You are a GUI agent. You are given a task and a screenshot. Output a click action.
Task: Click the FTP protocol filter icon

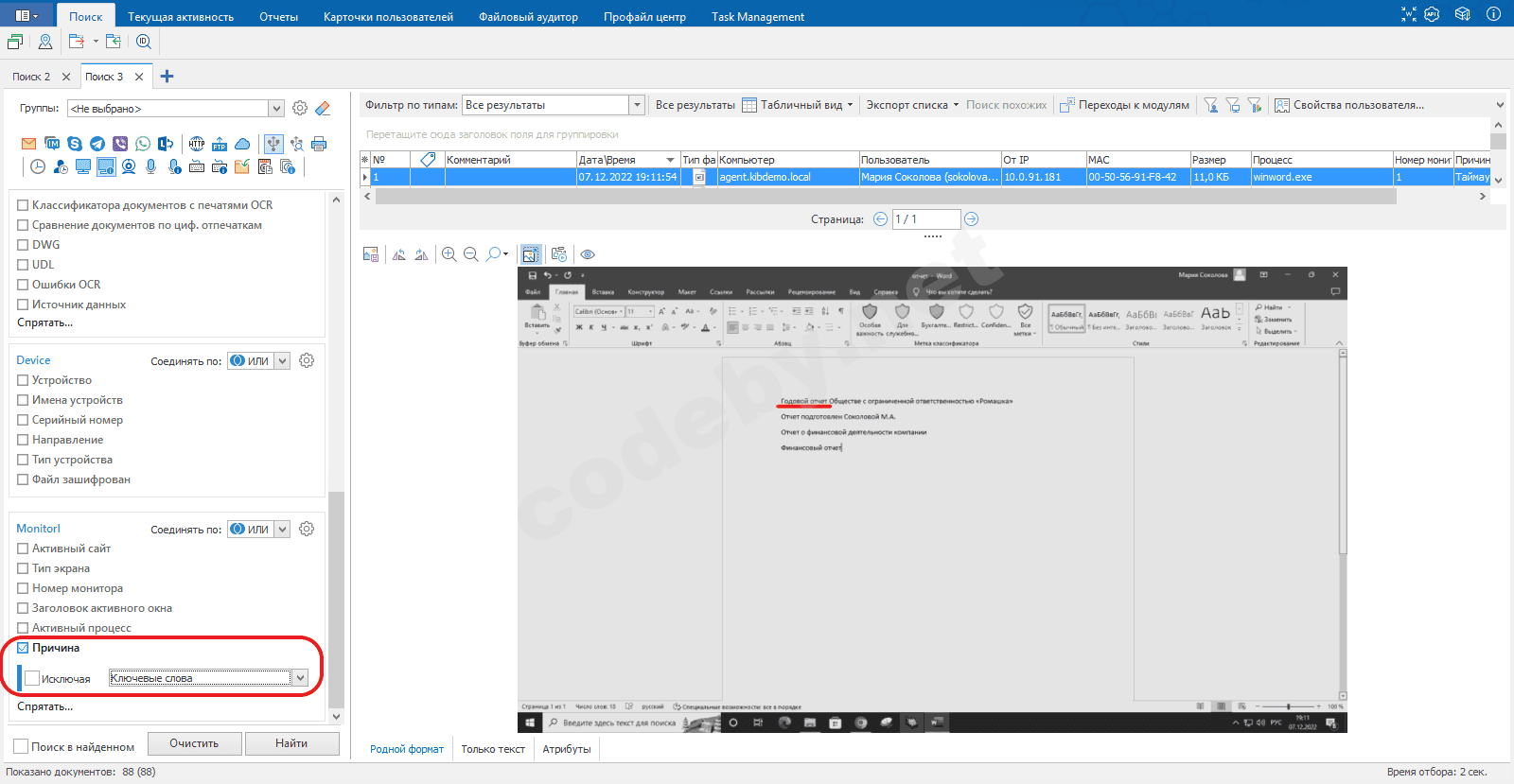click(220, 144)
